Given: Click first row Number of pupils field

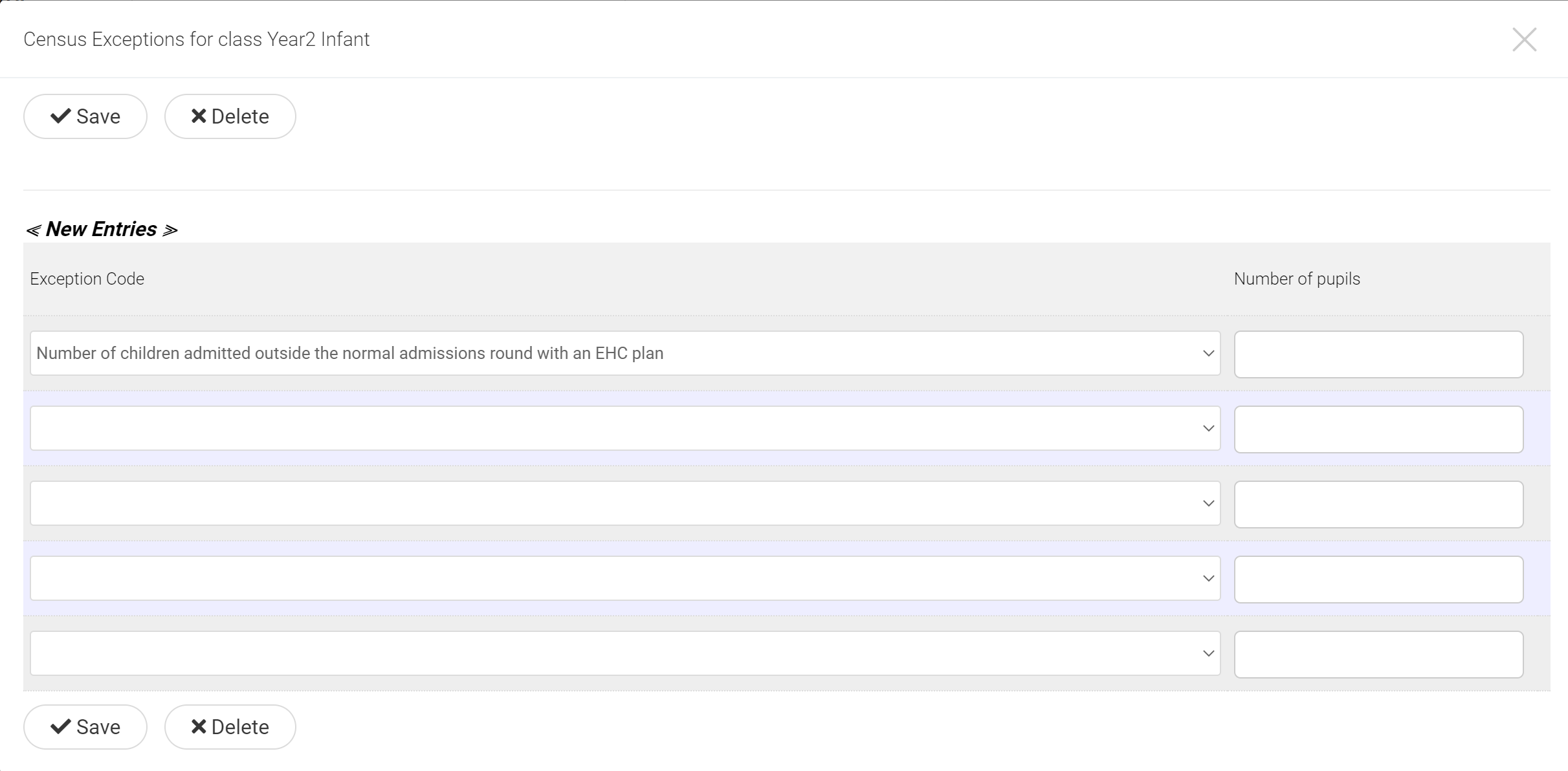Looking at the screenshot, I should pos(1378,354).
